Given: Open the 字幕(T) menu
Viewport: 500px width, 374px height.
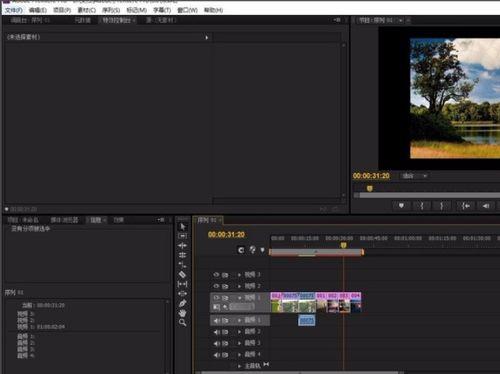Looking at the screenshot, I should click(x=162, y=10).
